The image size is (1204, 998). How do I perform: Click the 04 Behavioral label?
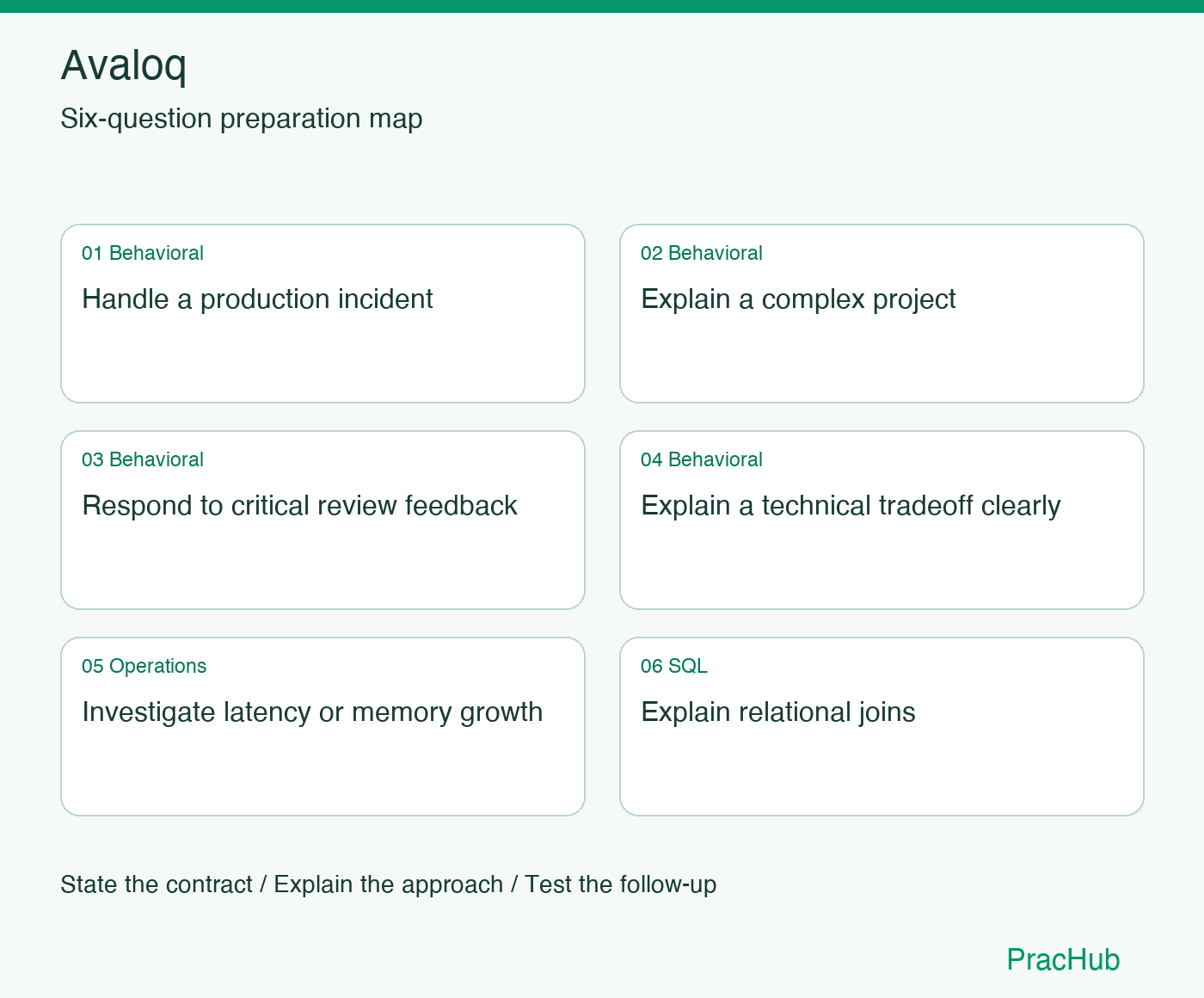[x=702, y=459]
